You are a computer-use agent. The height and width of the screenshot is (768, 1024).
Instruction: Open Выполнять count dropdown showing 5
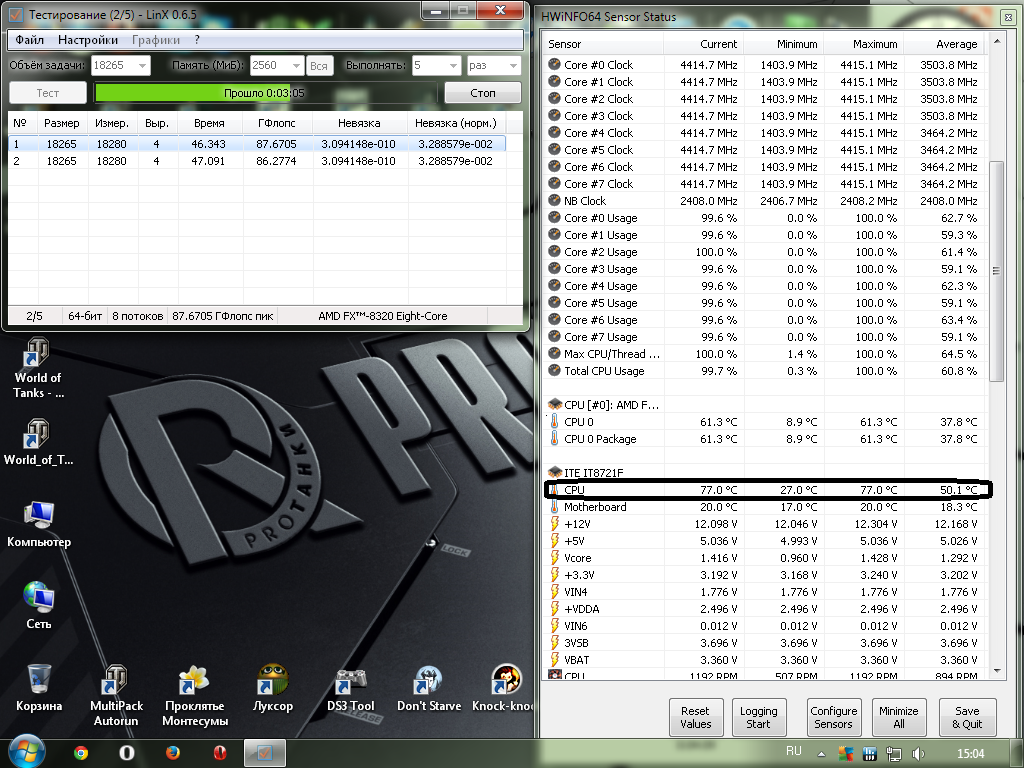[437, 65]
